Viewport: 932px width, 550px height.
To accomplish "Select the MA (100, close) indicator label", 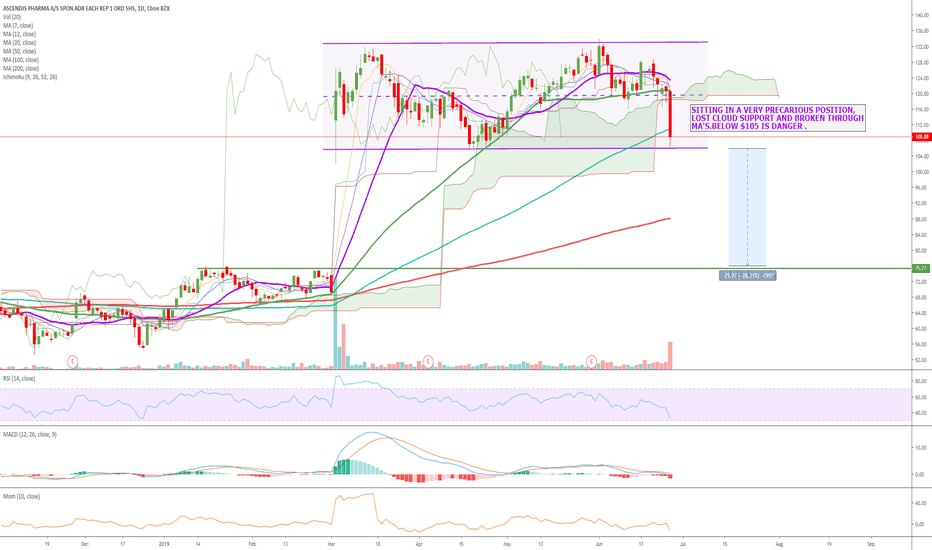I will tap(21, 59).
